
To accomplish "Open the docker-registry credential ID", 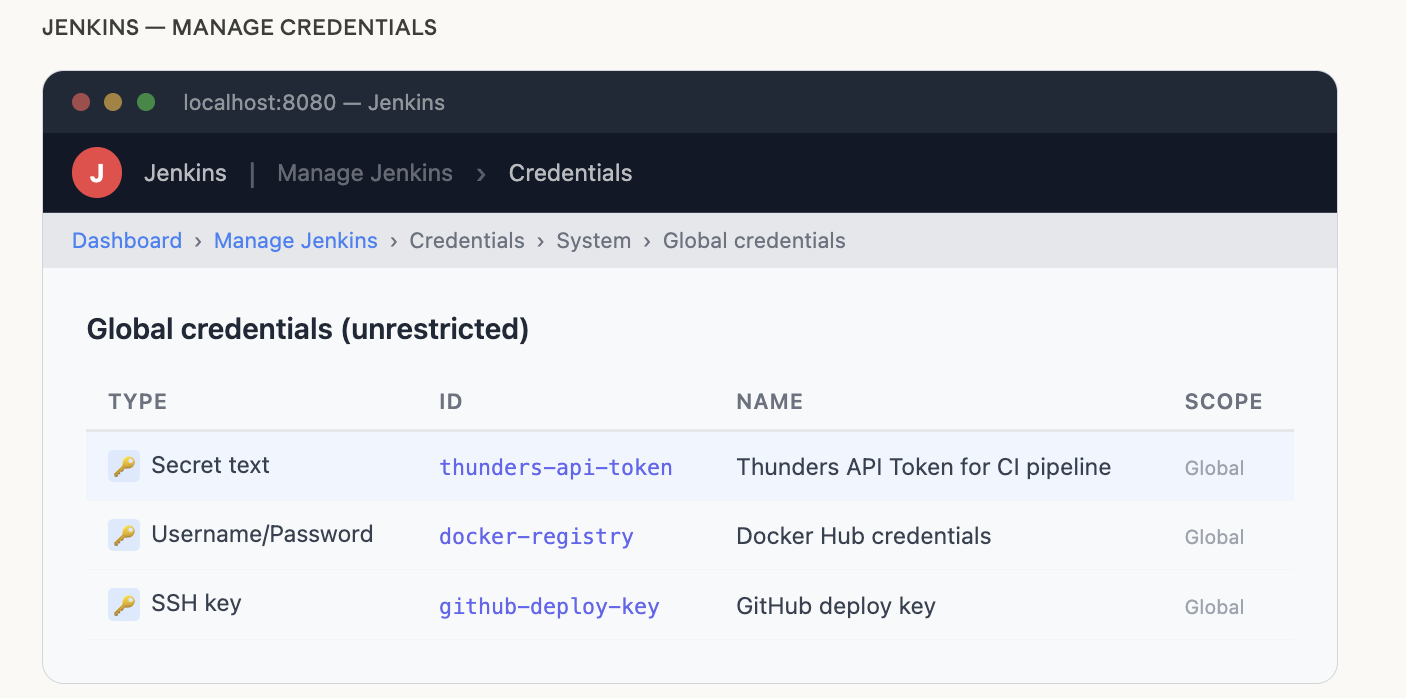I will click(x=536, y=537).
